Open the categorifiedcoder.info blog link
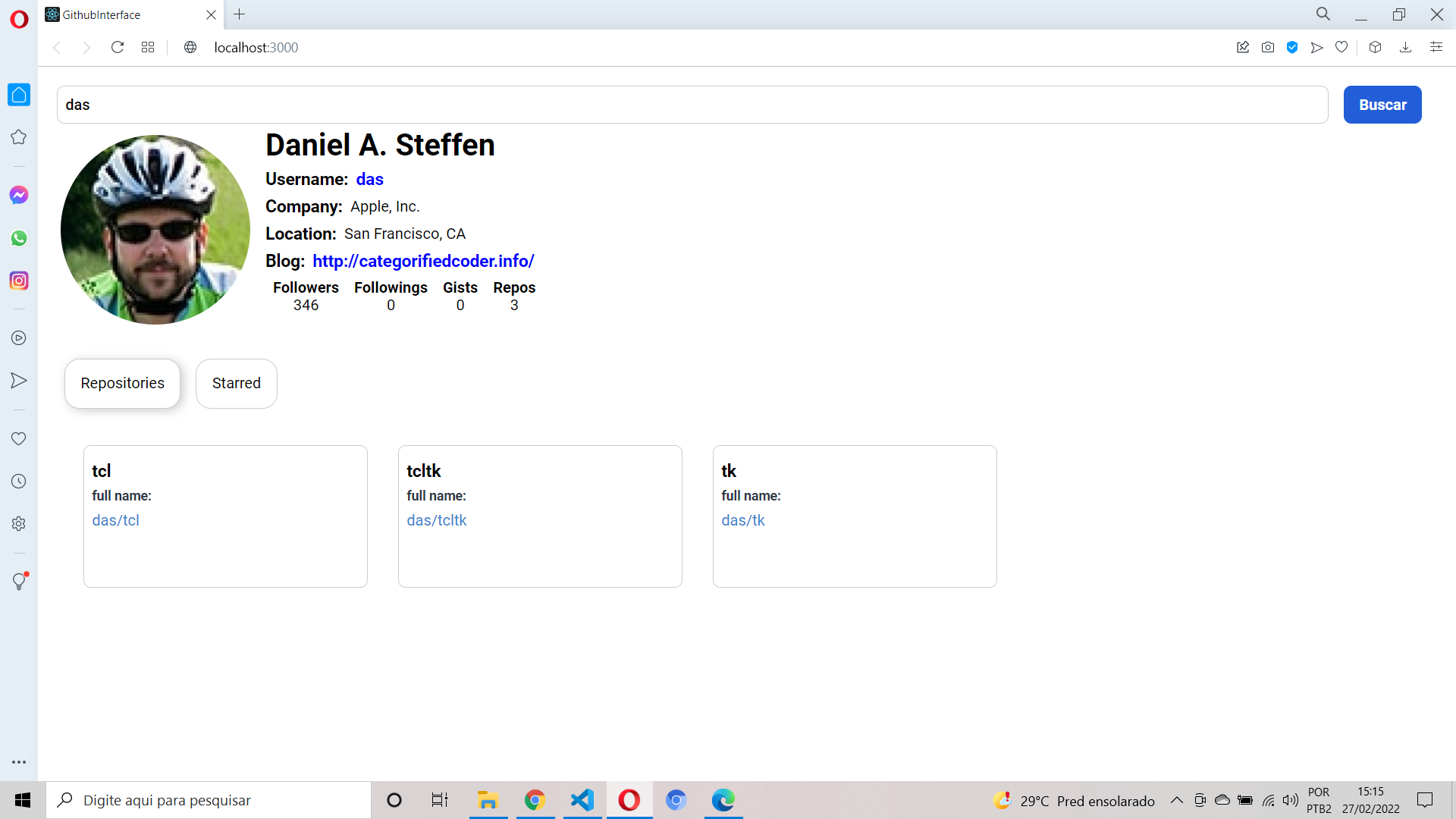This screenshot has width=1456, height=819. click(423, 262)
